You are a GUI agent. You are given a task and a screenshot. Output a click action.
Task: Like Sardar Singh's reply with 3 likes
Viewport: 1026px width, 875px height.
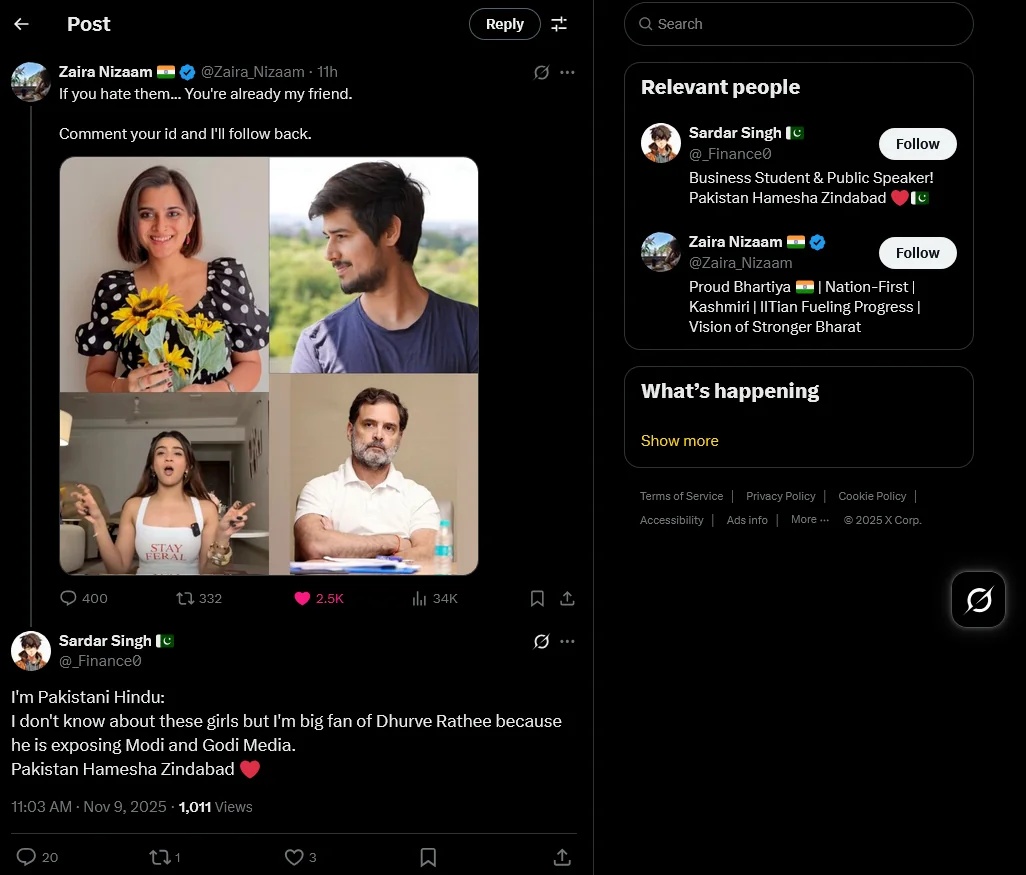(301, 857)
